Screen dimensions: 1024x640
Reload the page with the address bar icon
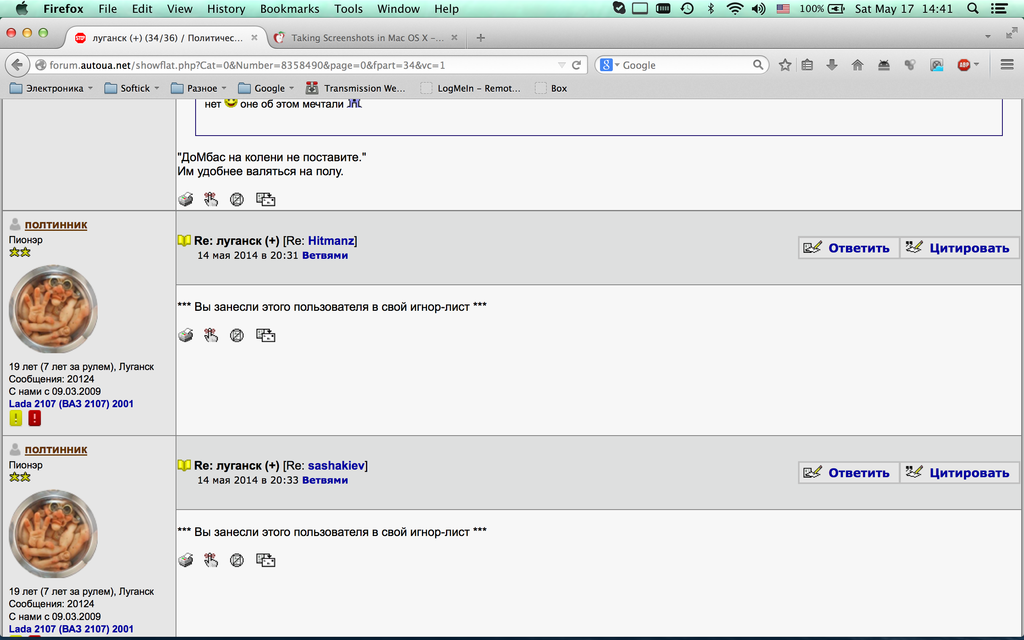click(576, 65)
